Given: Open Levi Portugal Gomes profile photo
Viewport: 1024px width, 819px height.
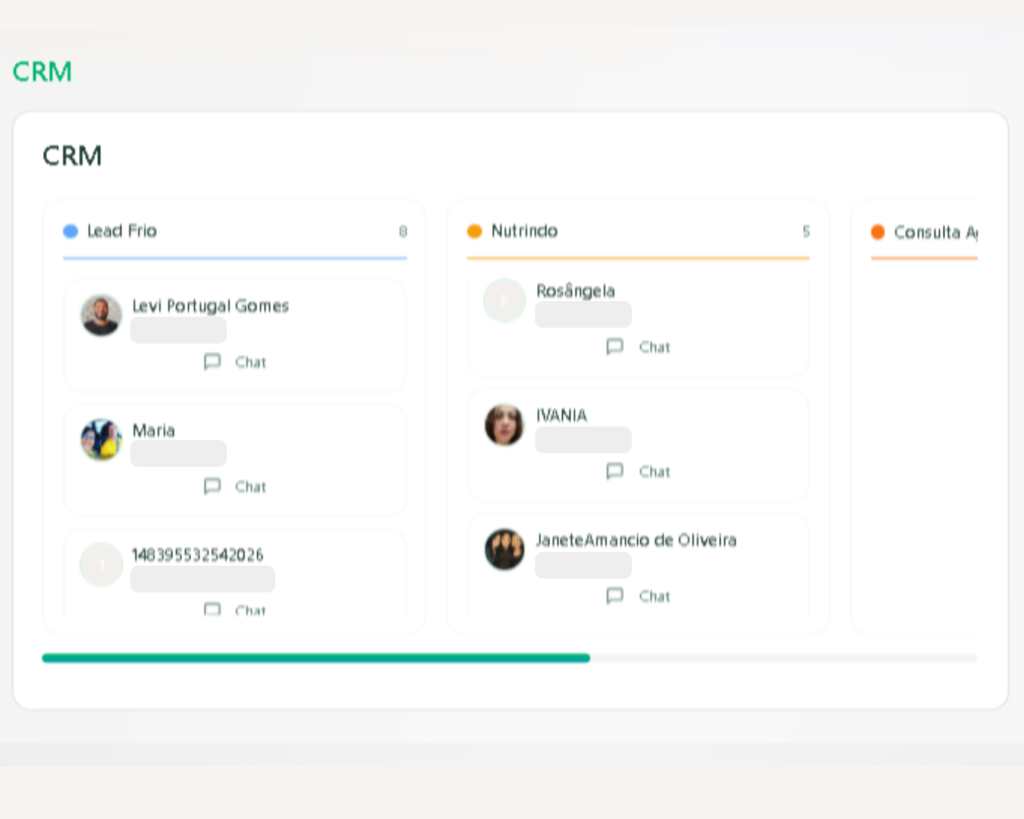Looking at the screenshot, I should tap(101, 315).
